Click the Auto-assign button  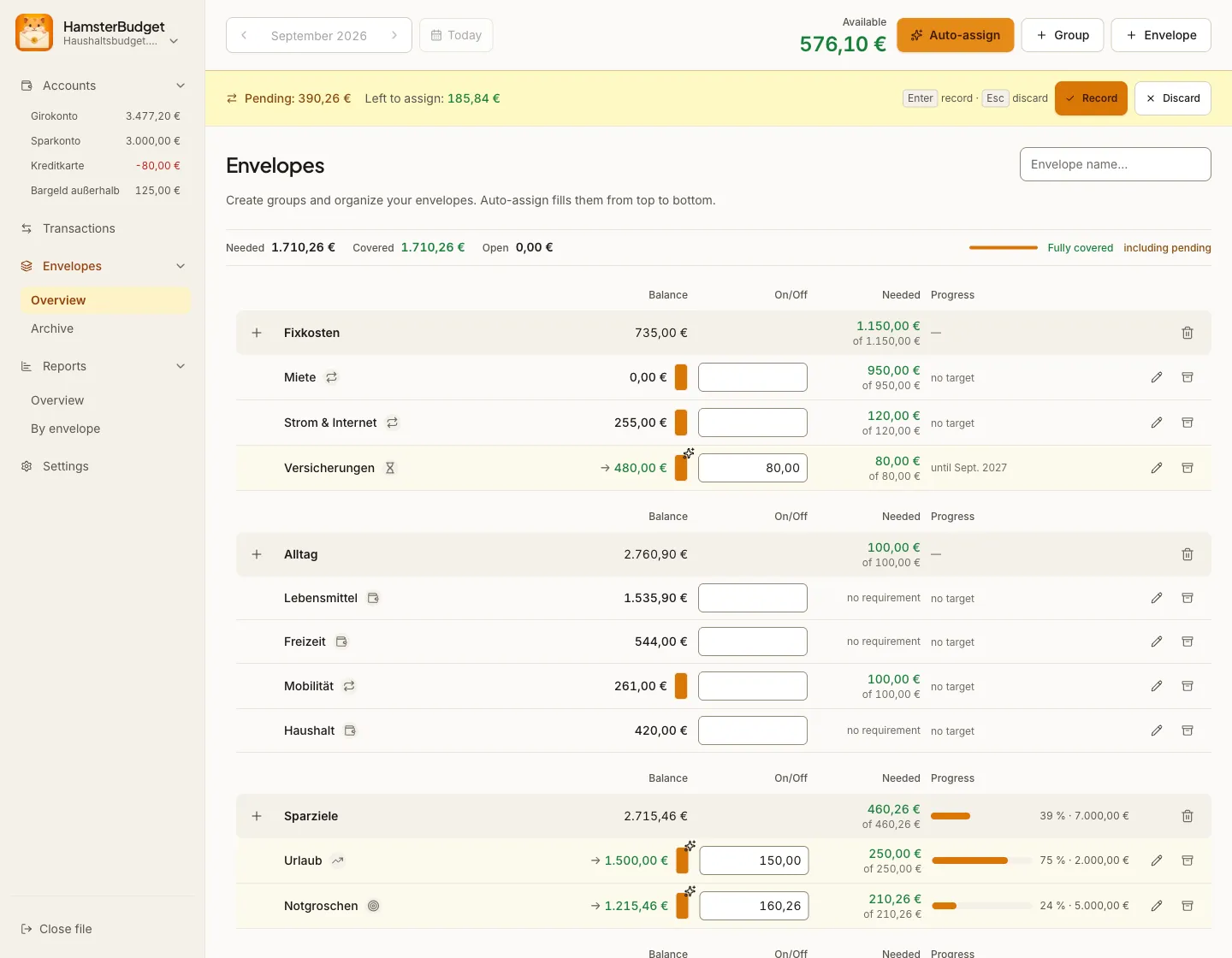click(956, 35)
